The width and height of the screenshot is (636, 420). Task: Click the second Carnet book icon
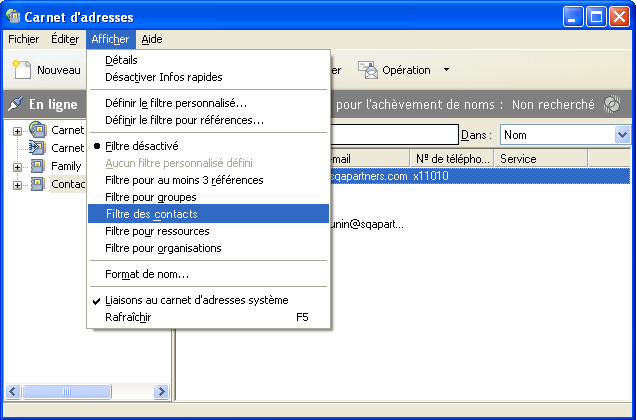37,147
